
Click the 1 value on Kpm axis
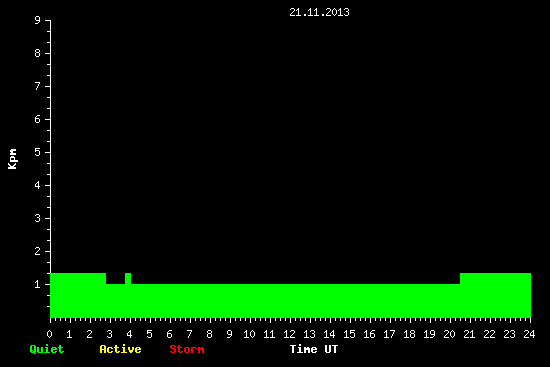click(x=38, y=284)
